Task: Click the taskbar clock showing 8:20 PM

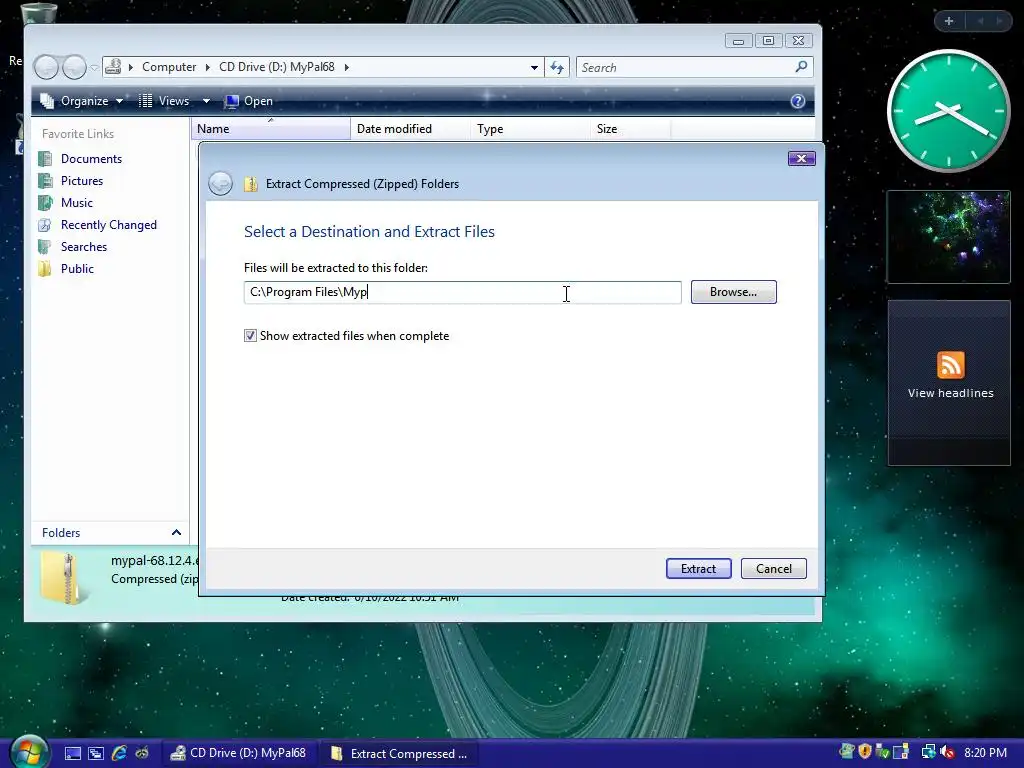Action: point(985,753)
